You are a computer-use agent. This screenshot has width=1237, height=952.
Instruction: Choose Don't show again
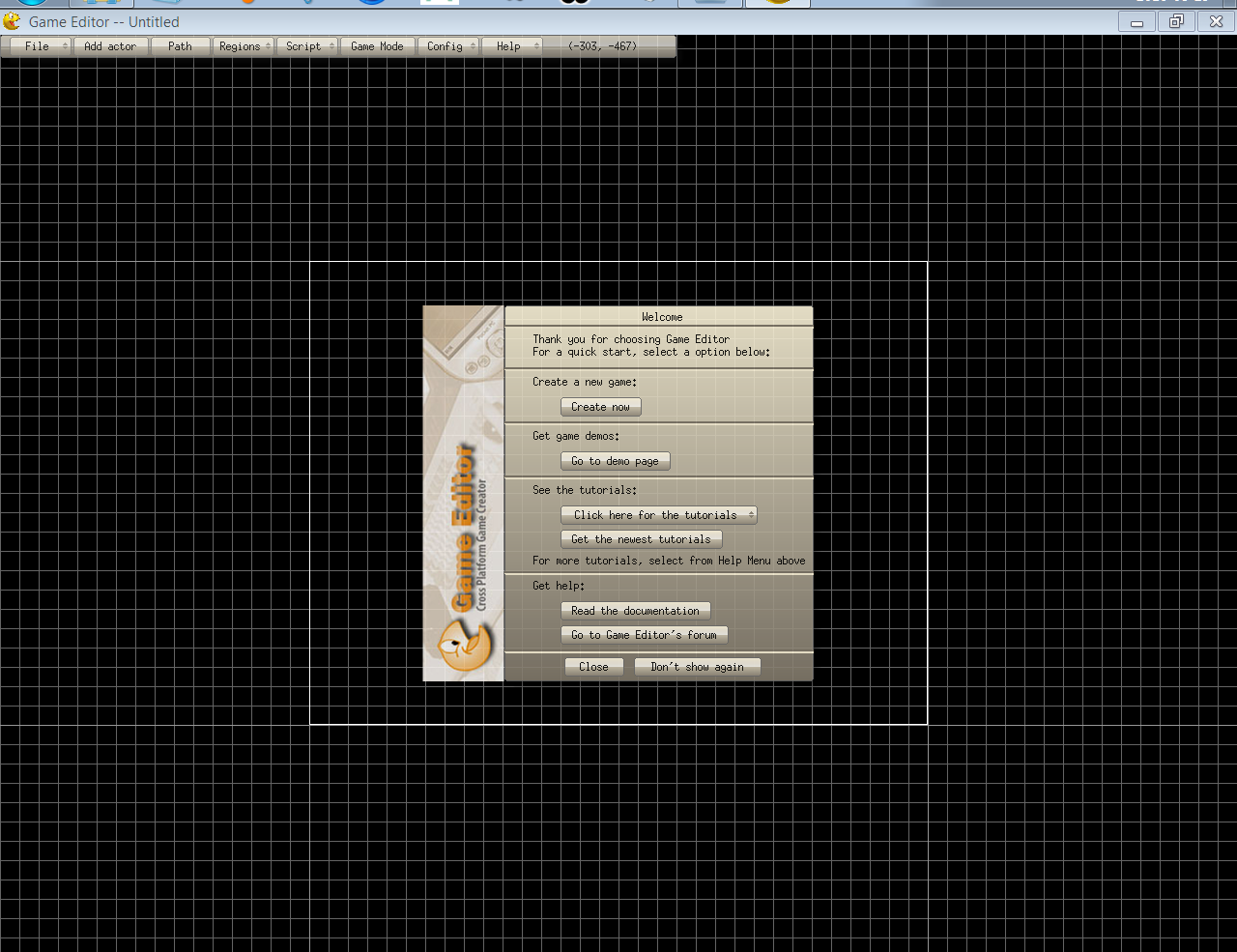697,667
